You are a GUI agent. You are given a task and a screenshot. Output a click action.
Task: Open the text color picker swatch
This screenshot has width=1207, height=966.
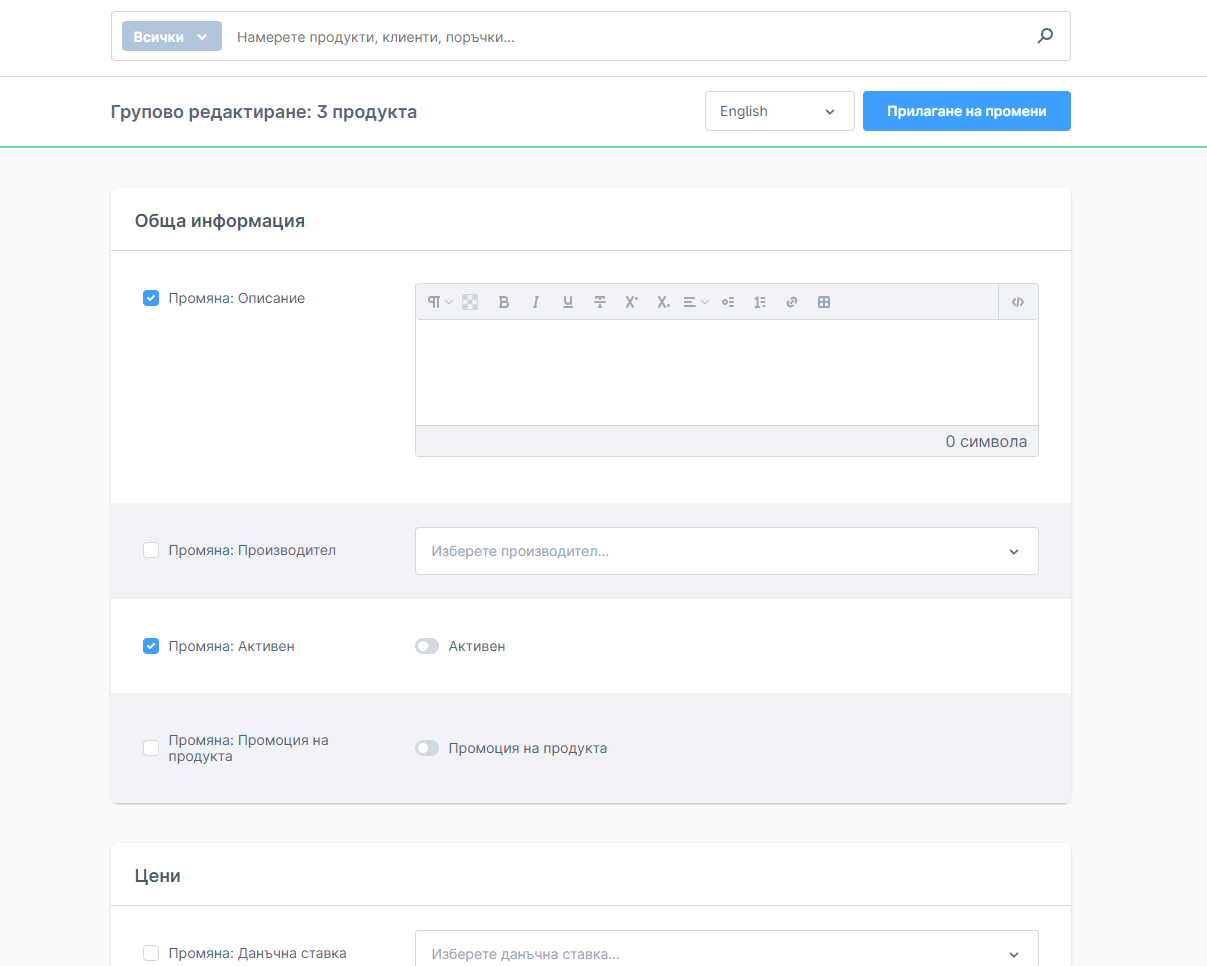470,302
